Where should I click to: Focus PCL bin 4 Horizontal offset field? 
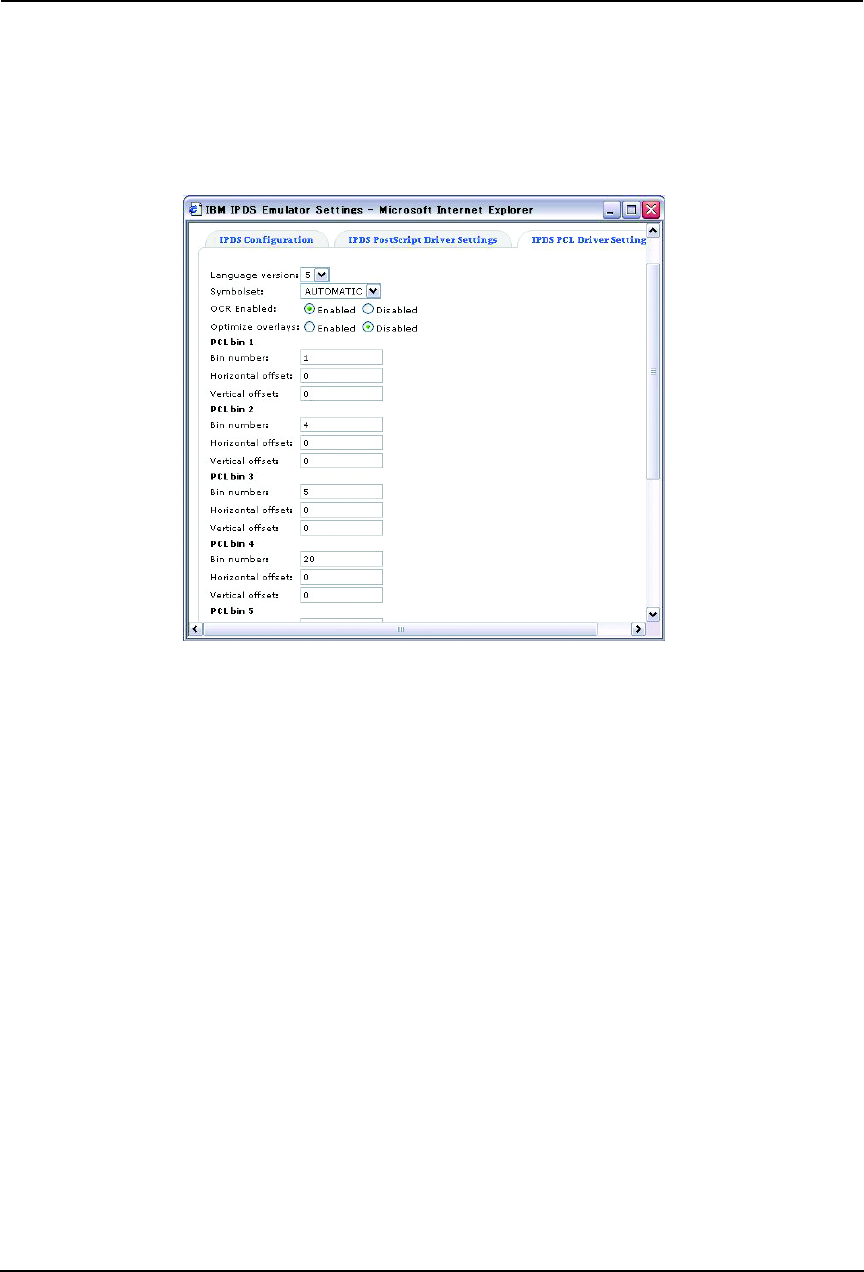pos(342,576)
